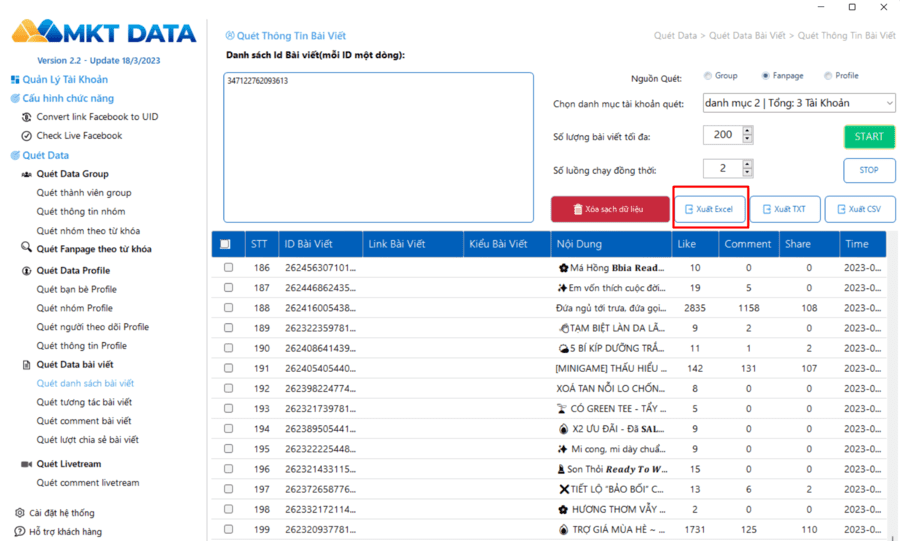Open Quét tương tác bài viết page
The width and height of the screenshot is (900, 541).
(x=84, y=402)
